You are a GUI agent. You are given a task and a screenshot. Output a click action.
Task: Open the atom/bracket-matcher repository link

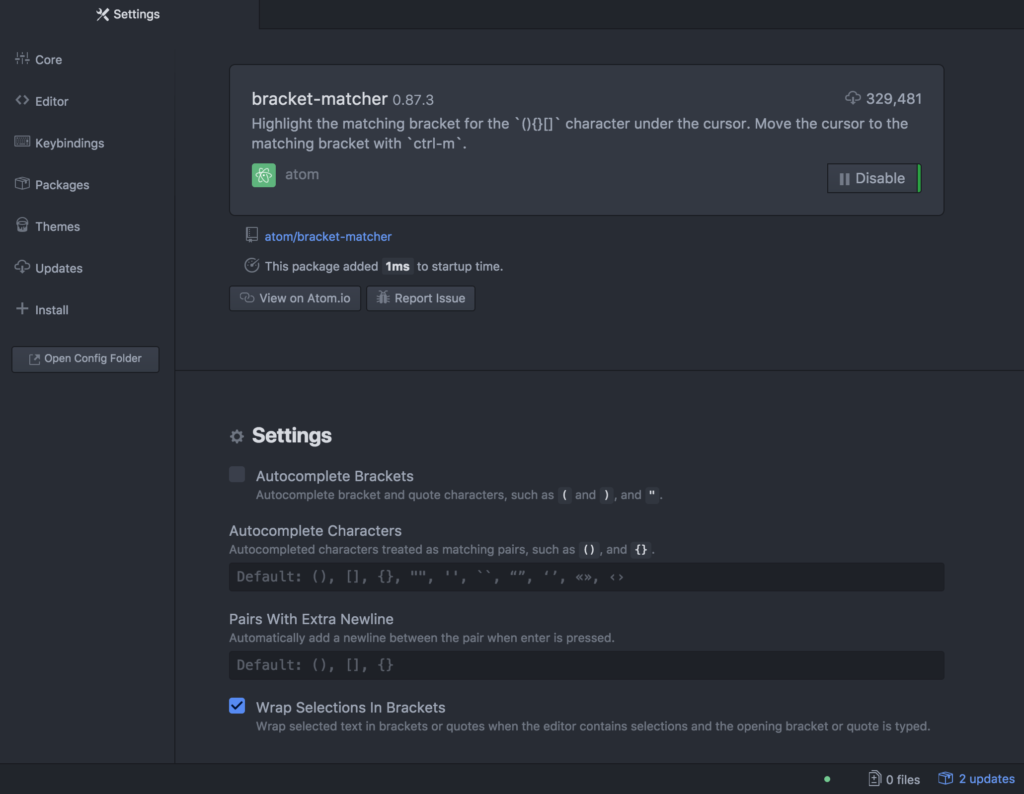[328, 236]
